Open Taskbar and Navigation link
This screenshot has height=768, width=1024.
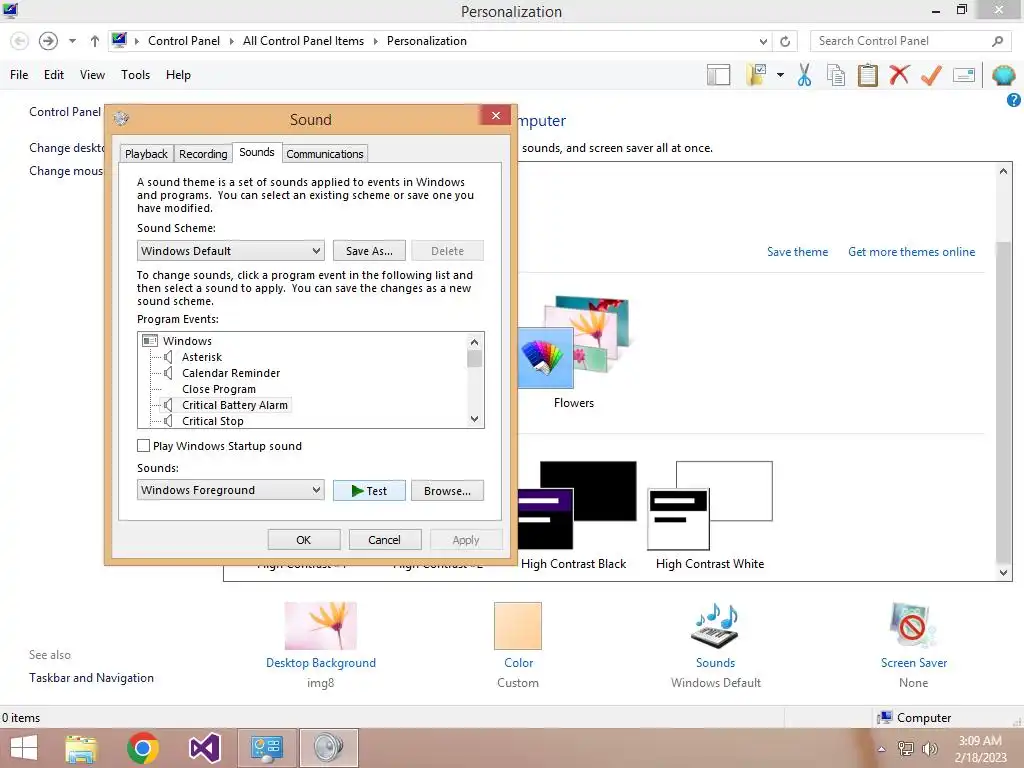point(91,678)
